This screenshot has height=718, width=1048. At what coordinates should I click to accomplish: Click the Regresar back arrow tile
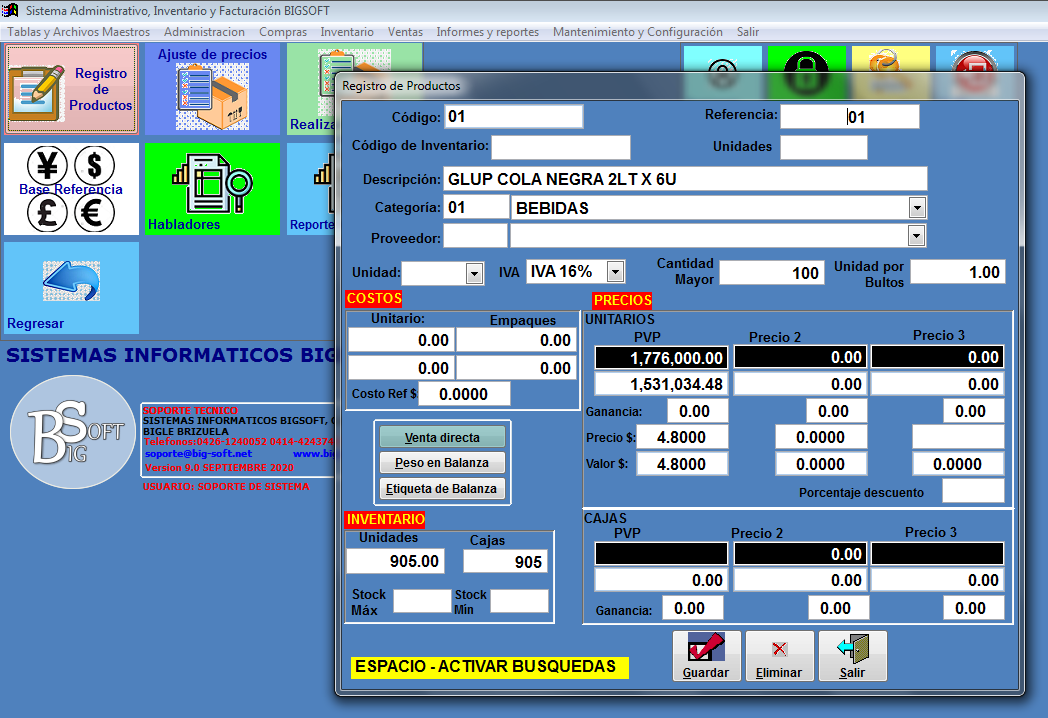point(71,288)
